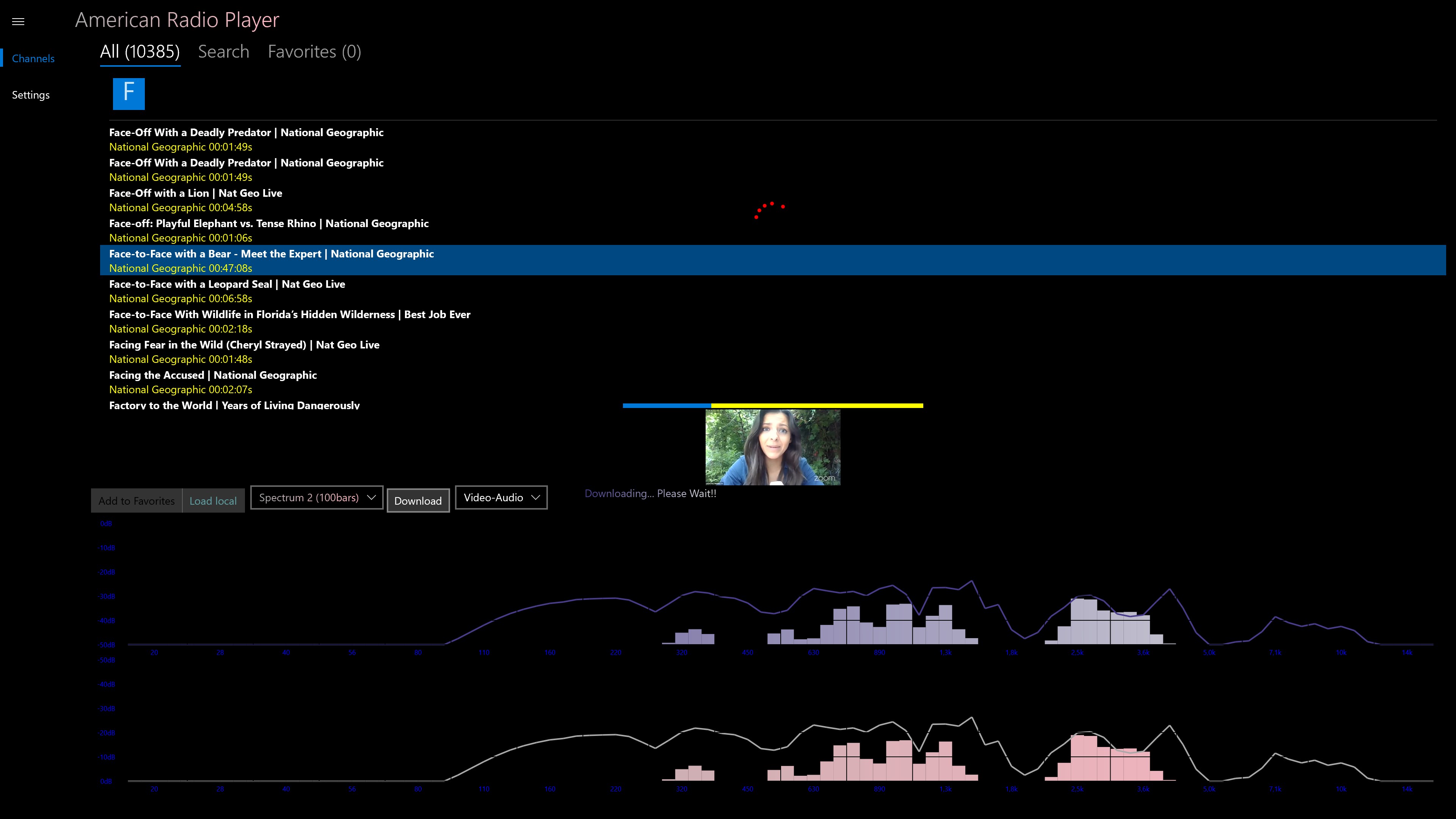
Task: Click the Load local button
Action: click(213, 501)
